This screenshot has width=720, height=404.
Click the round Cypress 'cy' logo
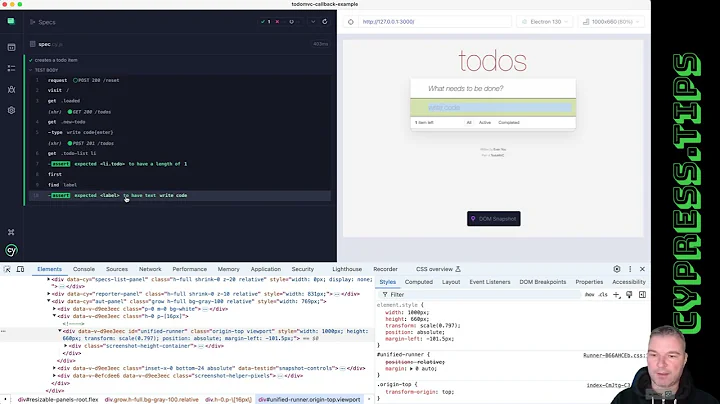tap(11, 250)
